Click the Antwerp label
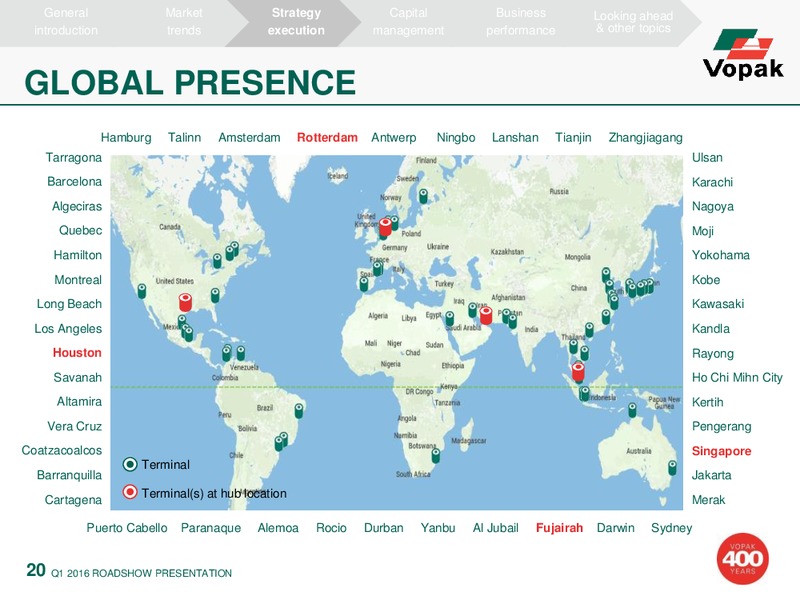This screenshot has height=600, width=800. (393, 138)
